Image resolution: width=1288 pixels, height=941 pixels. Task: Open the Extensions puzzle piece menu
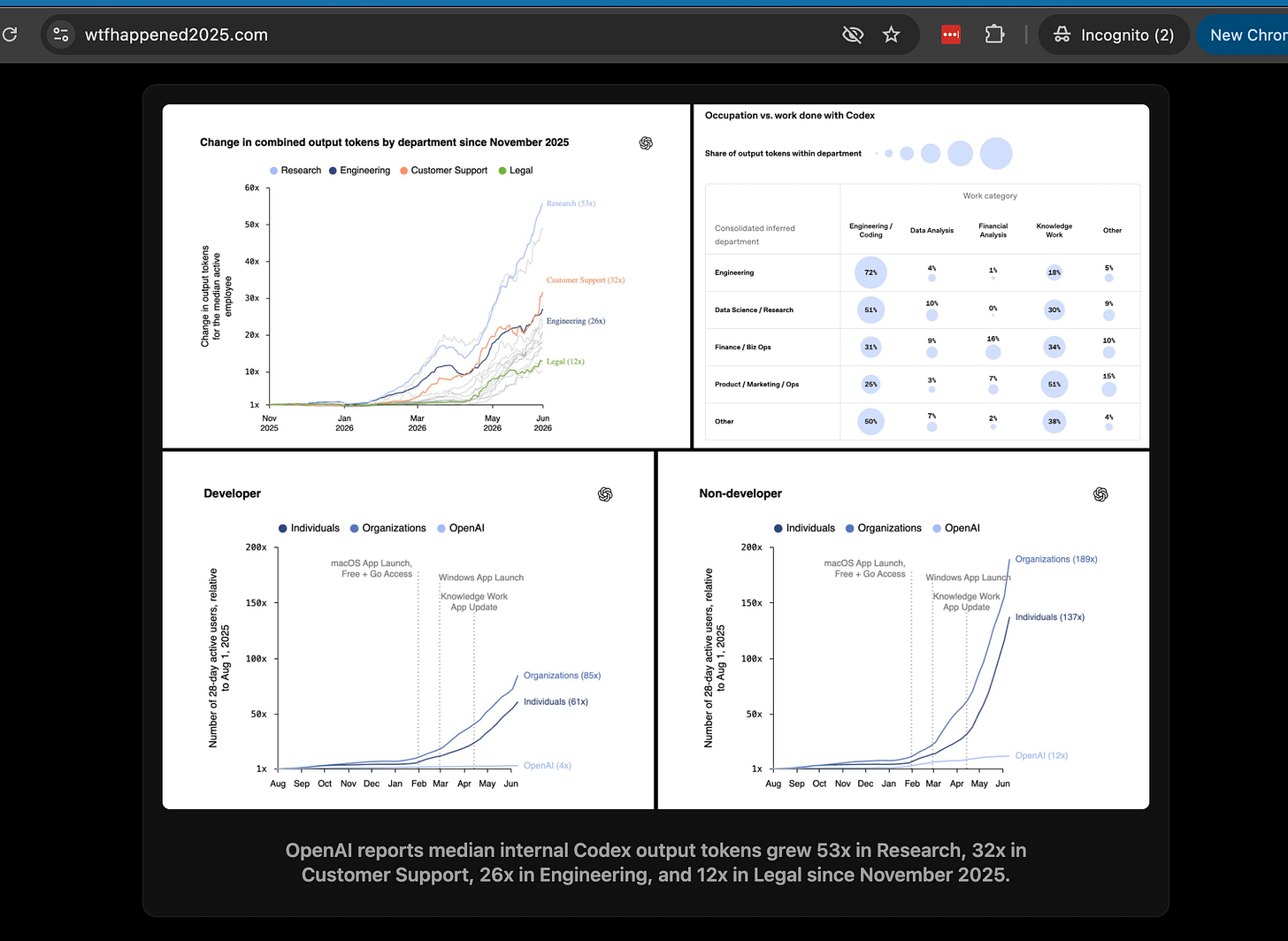point(994,34)
